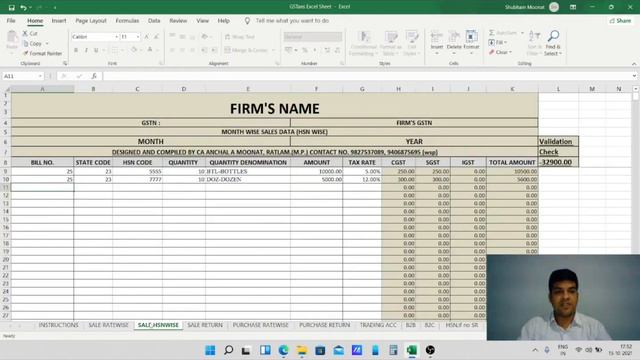Open Find & Select magnifier
640x360 pixels.
(553, 42)
